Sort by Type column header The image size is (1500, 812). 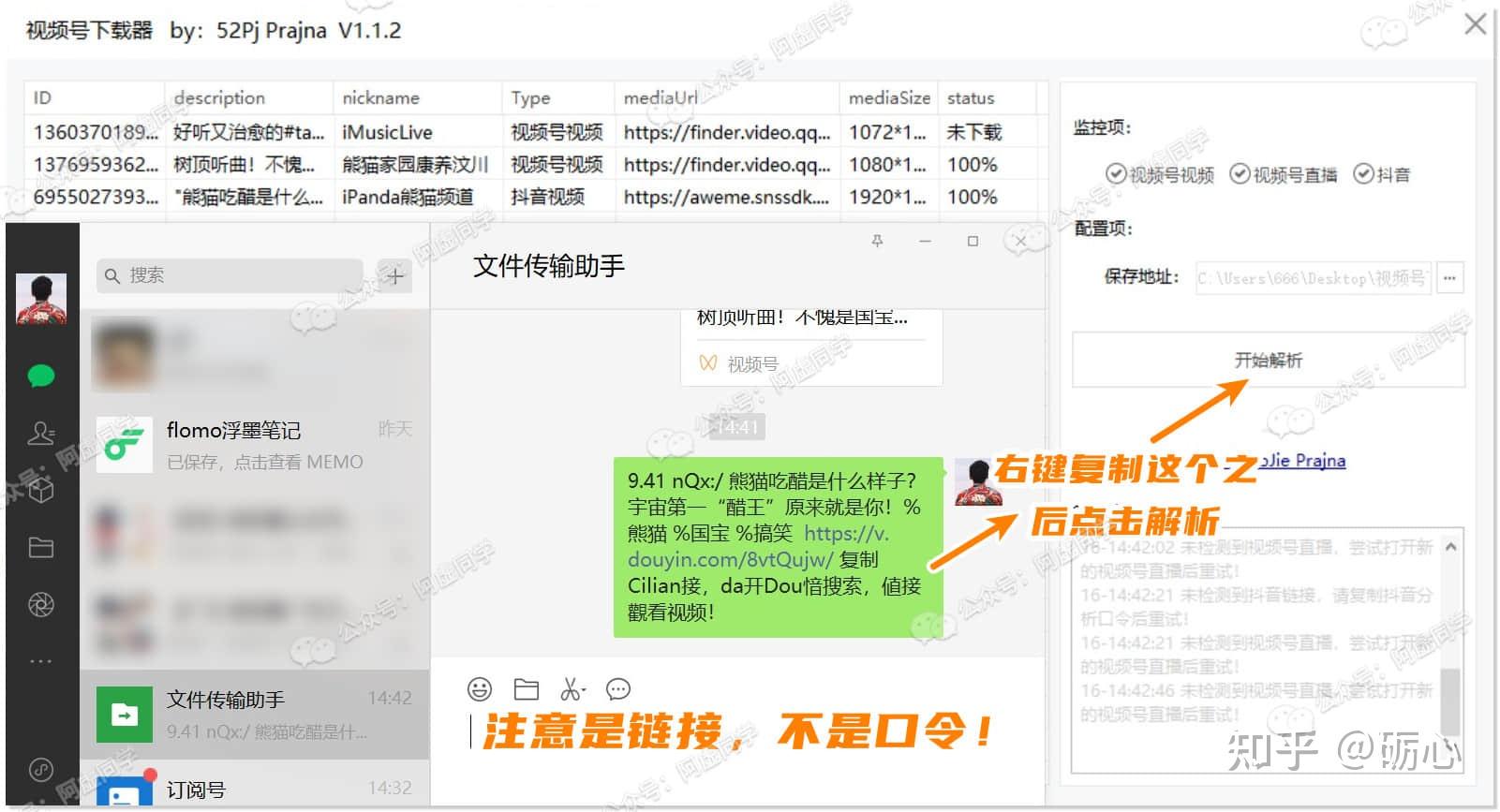(558, 97)
